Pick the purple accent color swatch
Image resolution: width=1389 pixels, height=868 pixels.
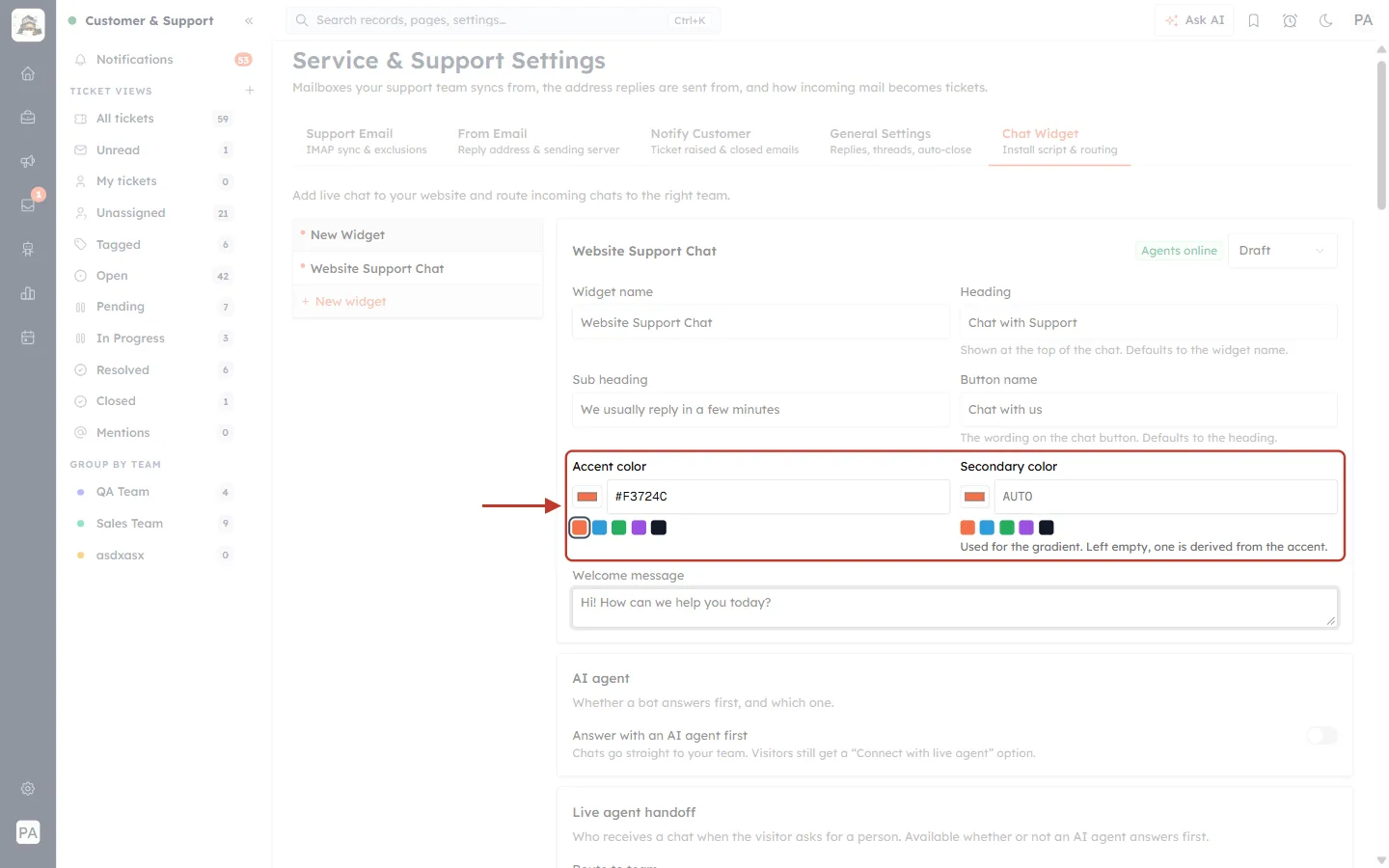point(639,528)
